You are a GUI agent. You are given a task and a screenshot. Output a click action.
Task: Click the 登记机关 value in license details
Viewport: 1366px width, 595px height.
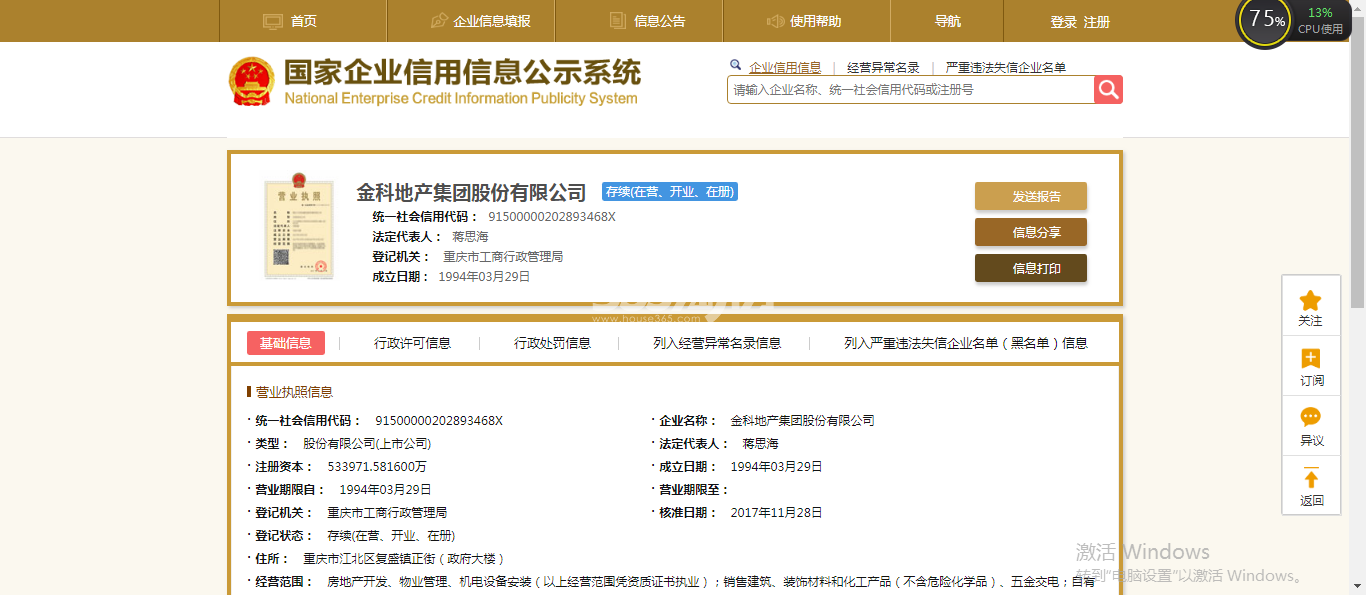387,513
